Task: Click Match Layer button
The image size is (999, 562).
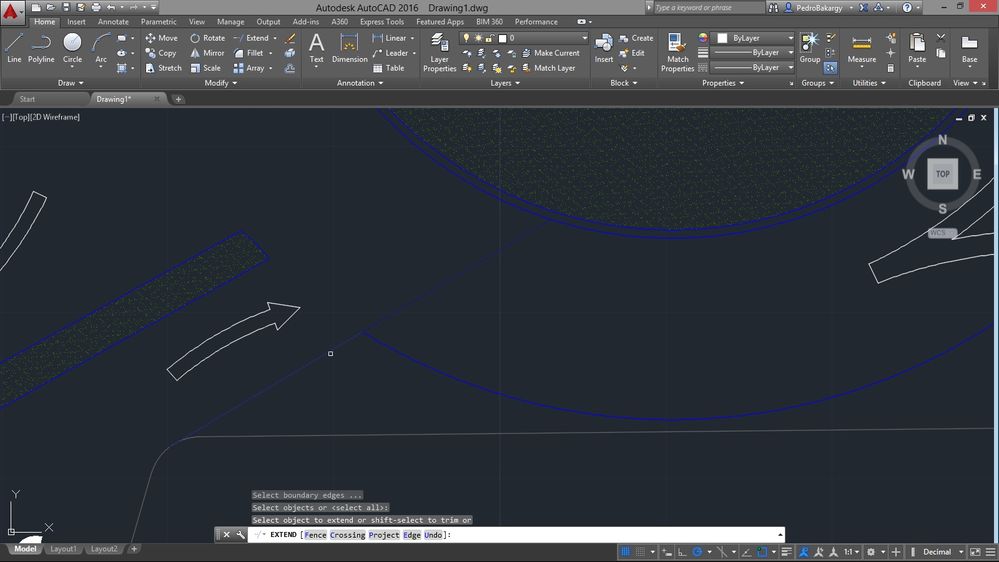Action: coord(549,68)
